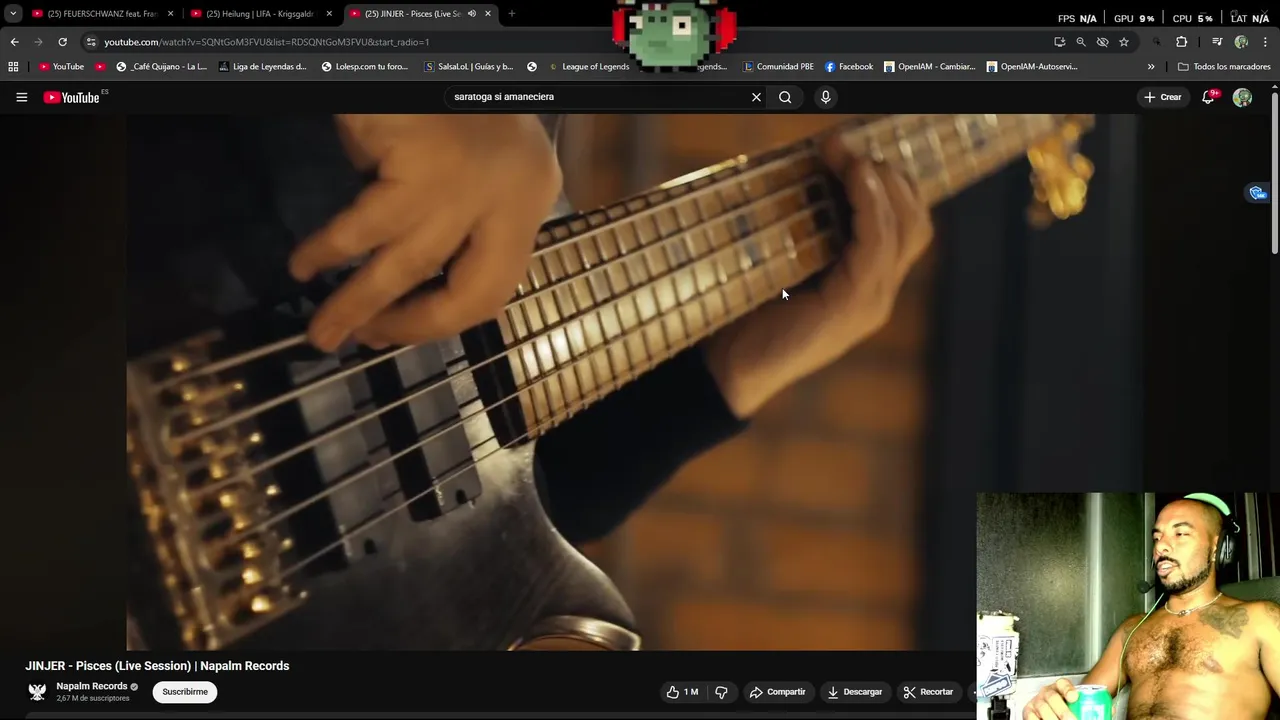
Task: Subscribe with the Suscribirme button
Action: coord(185,692)
